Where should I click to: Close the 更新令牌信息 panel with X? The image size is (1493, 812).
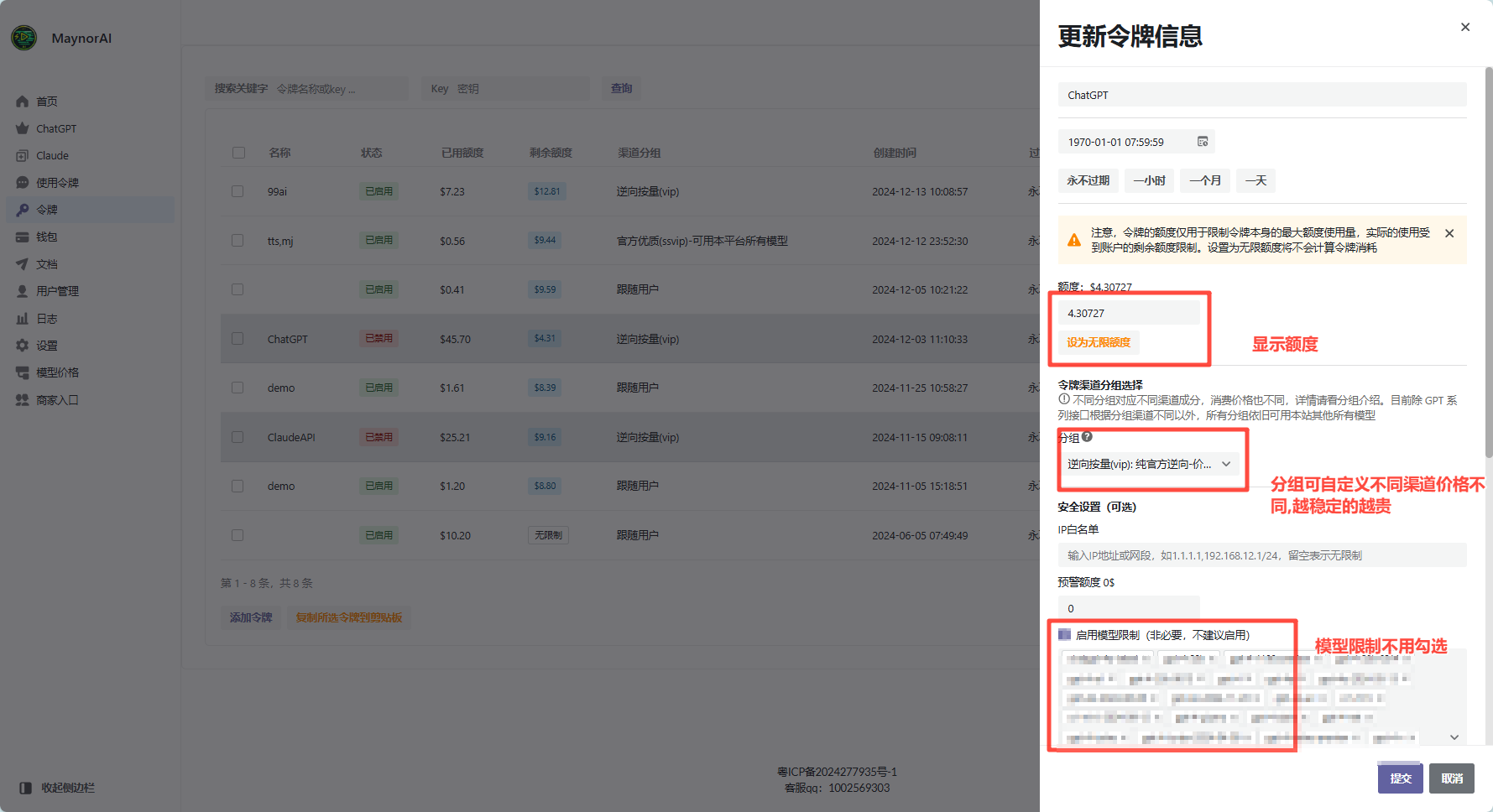(x=1465, y=27)
